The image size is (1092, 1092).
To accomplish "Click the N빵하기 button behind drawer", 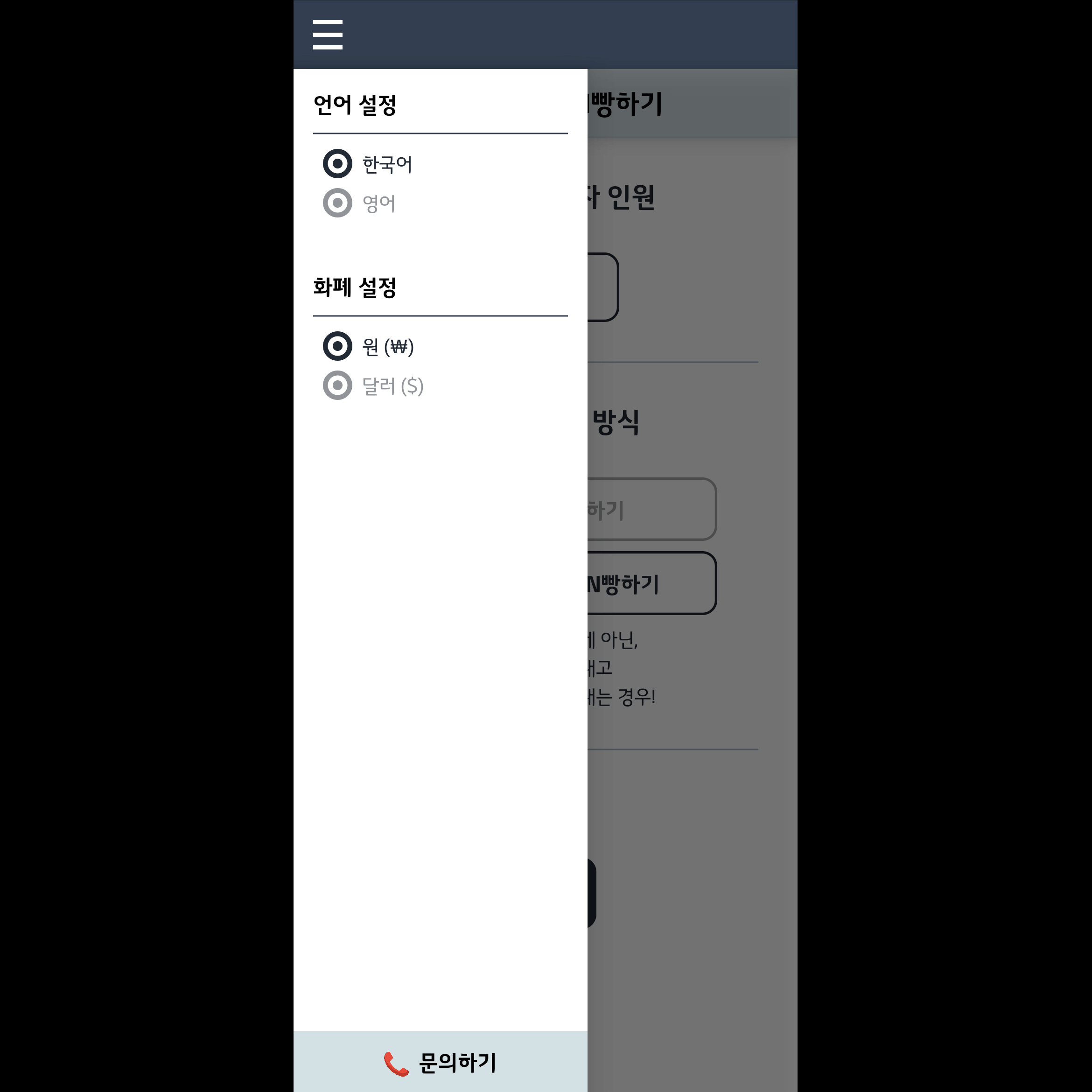I will (651, 583).
